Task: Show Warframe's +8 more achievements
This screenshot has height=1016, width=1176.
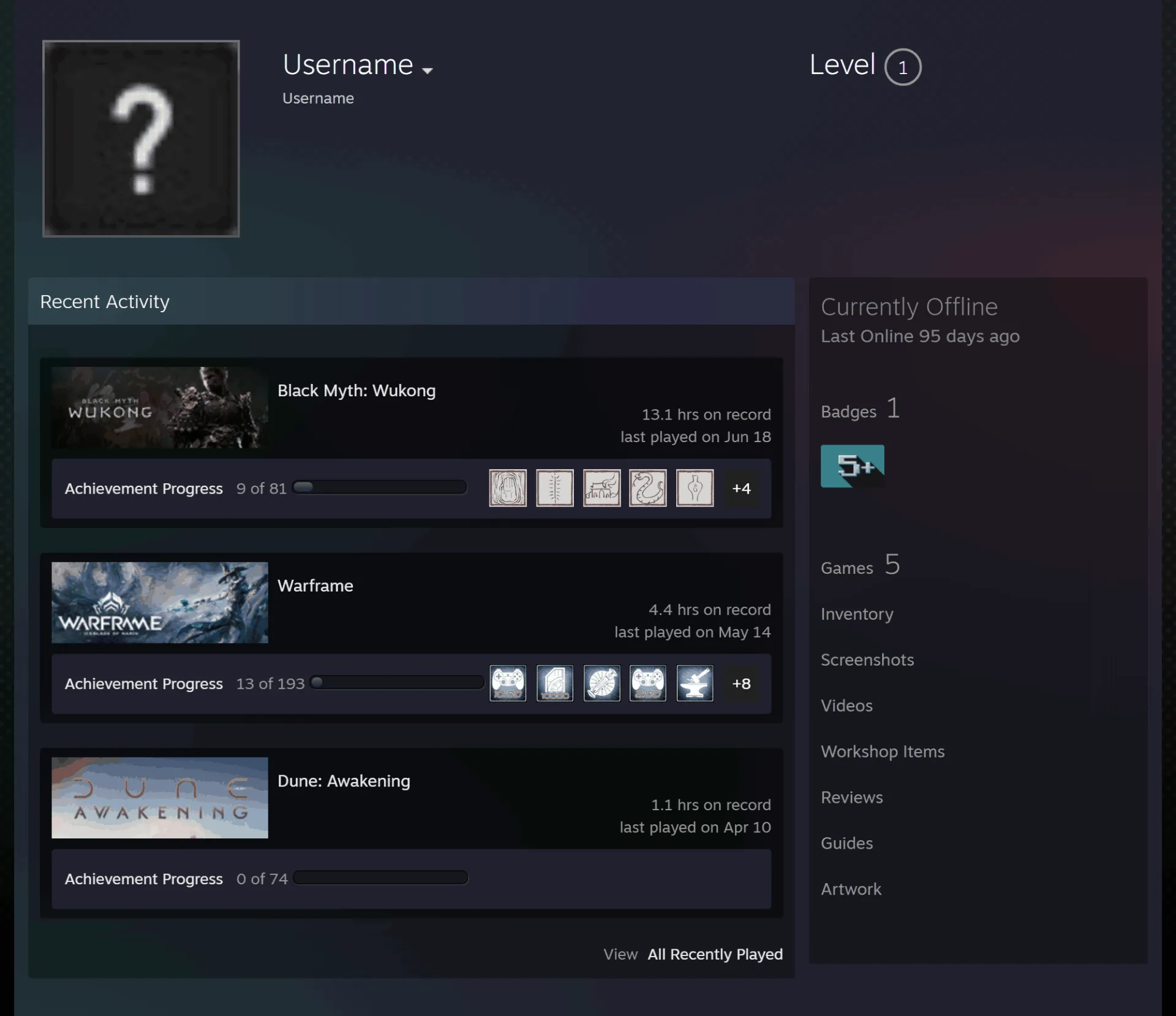Action: tap(741, 683)
